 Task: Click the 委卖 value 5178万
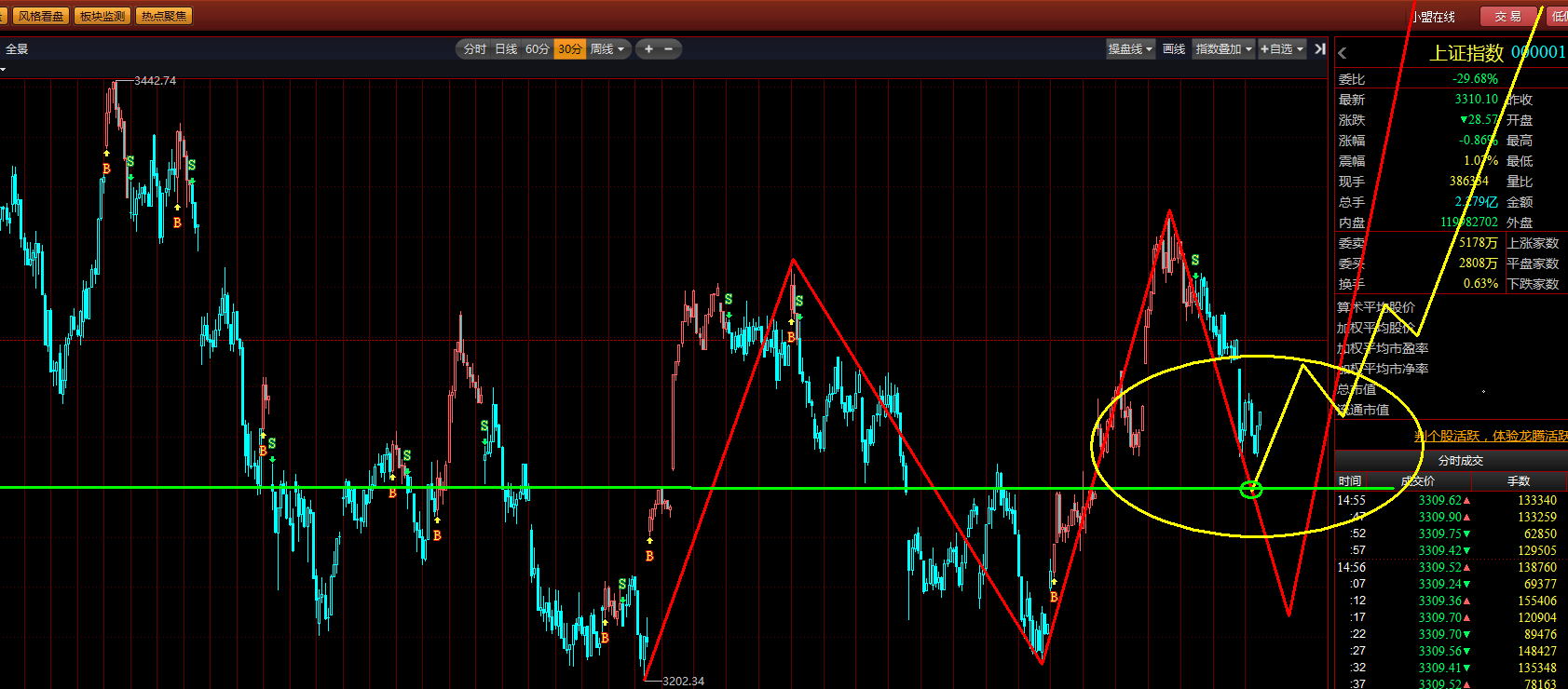[1478, 243]
